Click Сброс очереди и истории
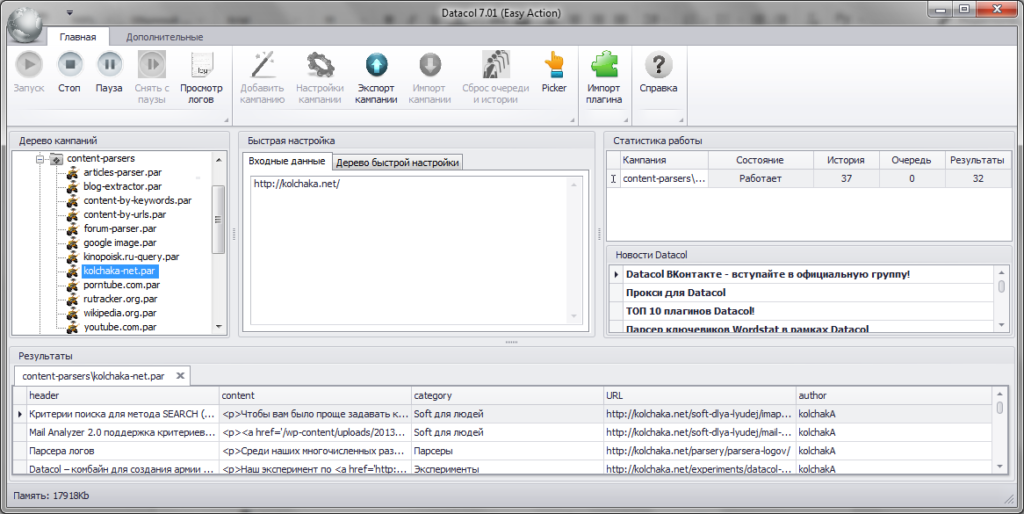Screen dimensions: 1024x514 (496, 77)
